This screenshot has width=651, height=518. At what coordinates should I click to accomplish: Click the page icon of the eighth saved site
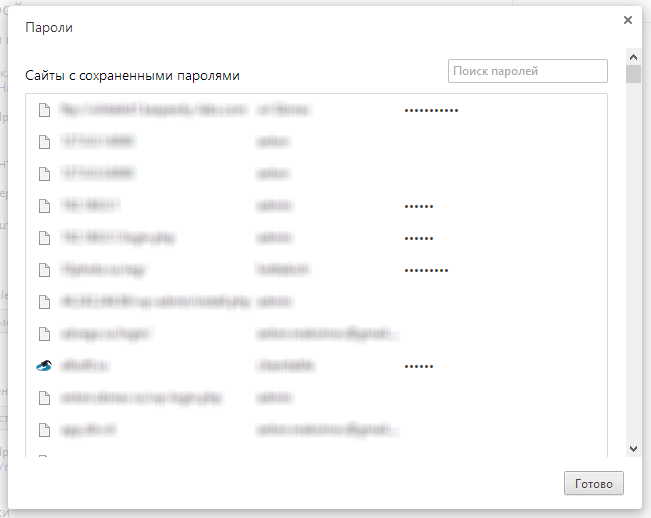(43, 334)
